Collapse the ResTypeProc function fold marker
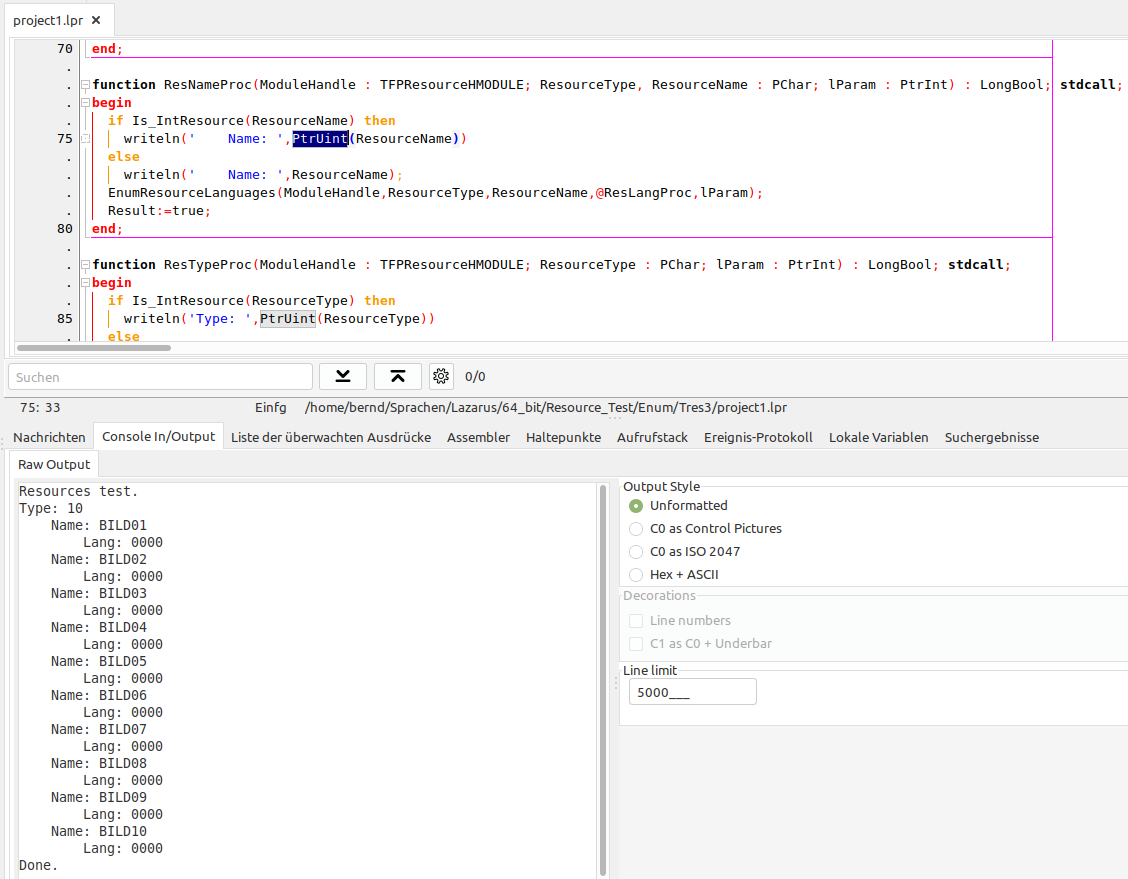Viewport: 1128px width, 879px height. (85, 265)
